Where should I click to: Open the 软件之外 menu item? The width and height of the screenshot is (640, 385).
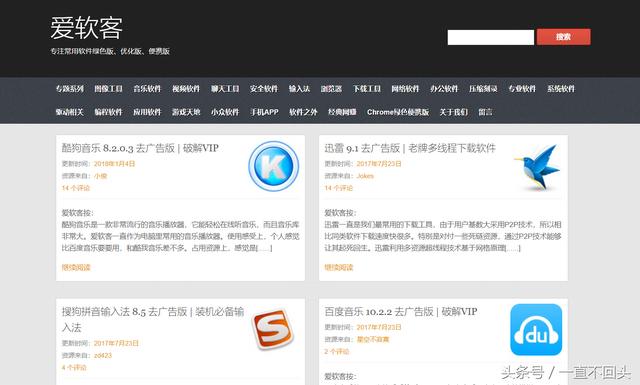coord(303,112)
